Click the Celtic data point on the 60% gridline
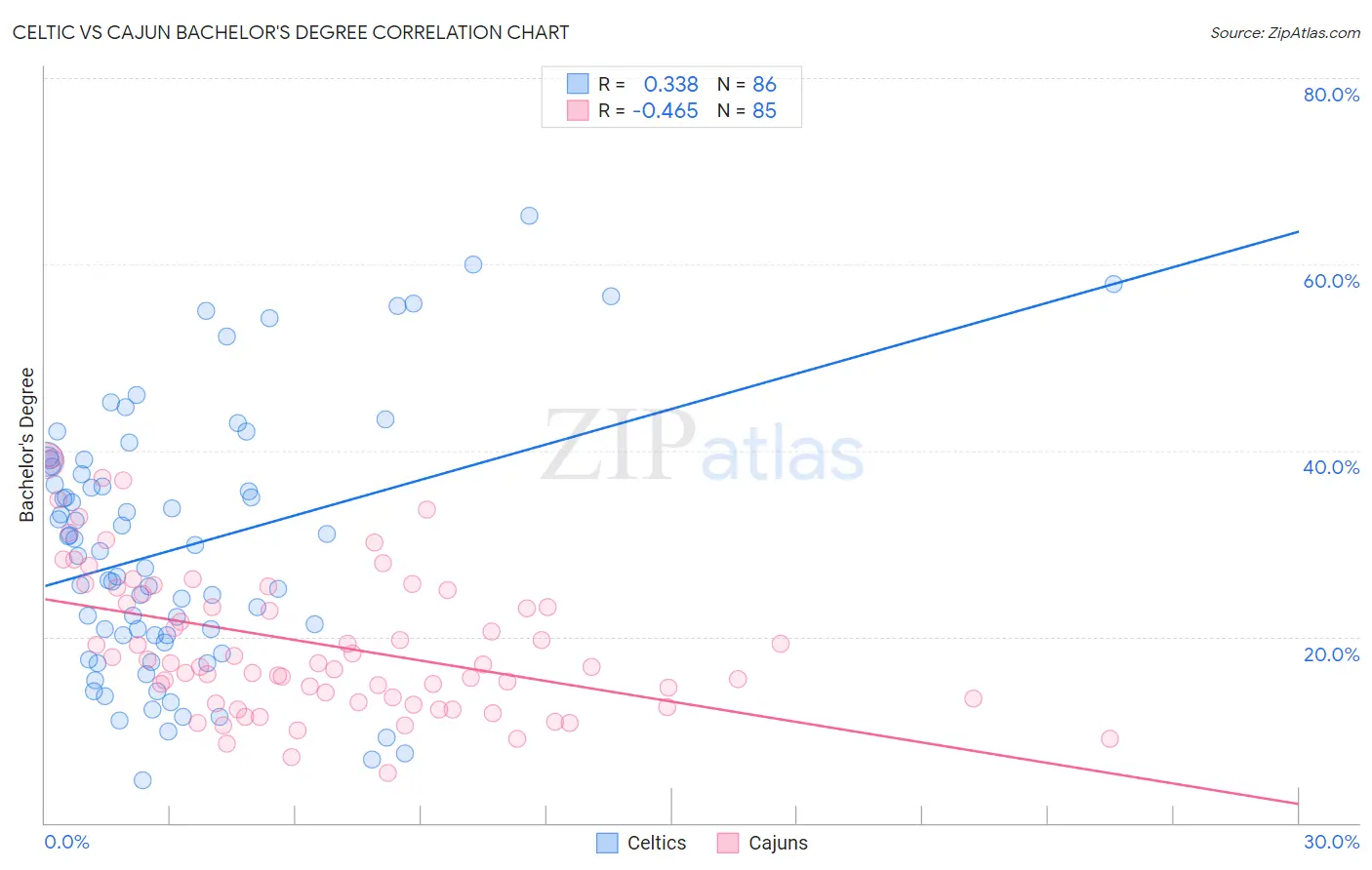Image resolution: width=1372 pixels, height=870 pixels. tap(473, 264)
